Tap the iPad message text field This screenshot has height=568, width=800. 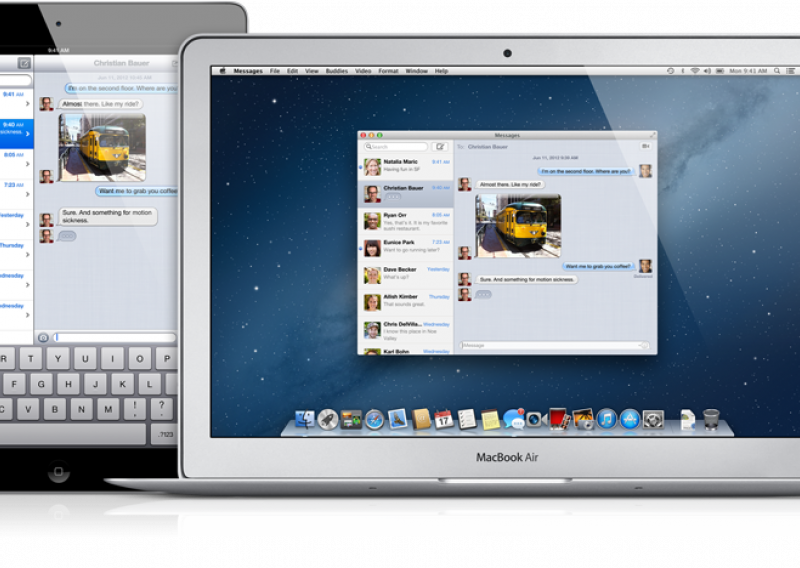114,337
